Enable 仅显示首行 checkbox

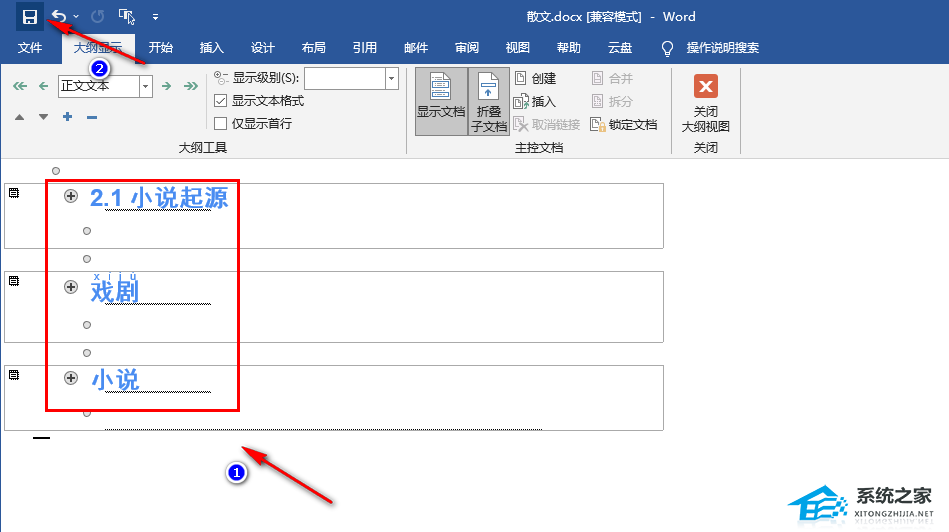pyautogui.click(x=220, y=123)
